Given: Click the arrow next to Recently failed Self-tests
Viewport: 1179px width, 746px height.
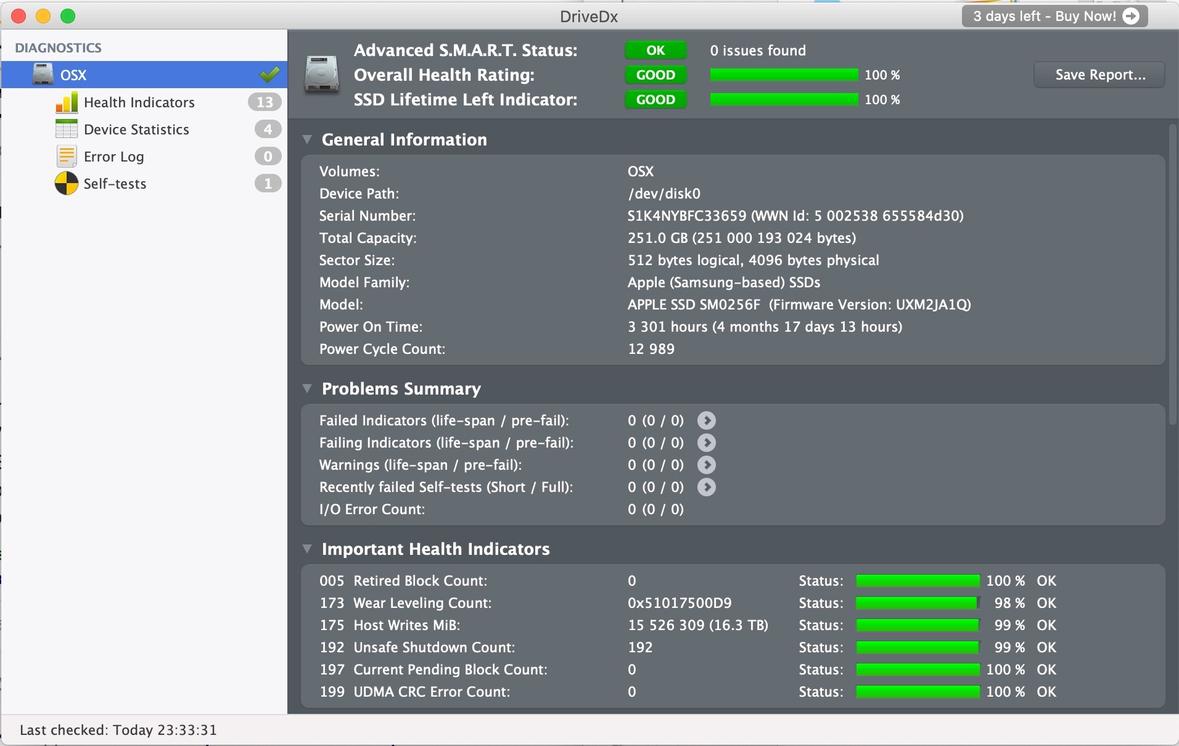Looking at the screenshot, I should pos(706,487).
